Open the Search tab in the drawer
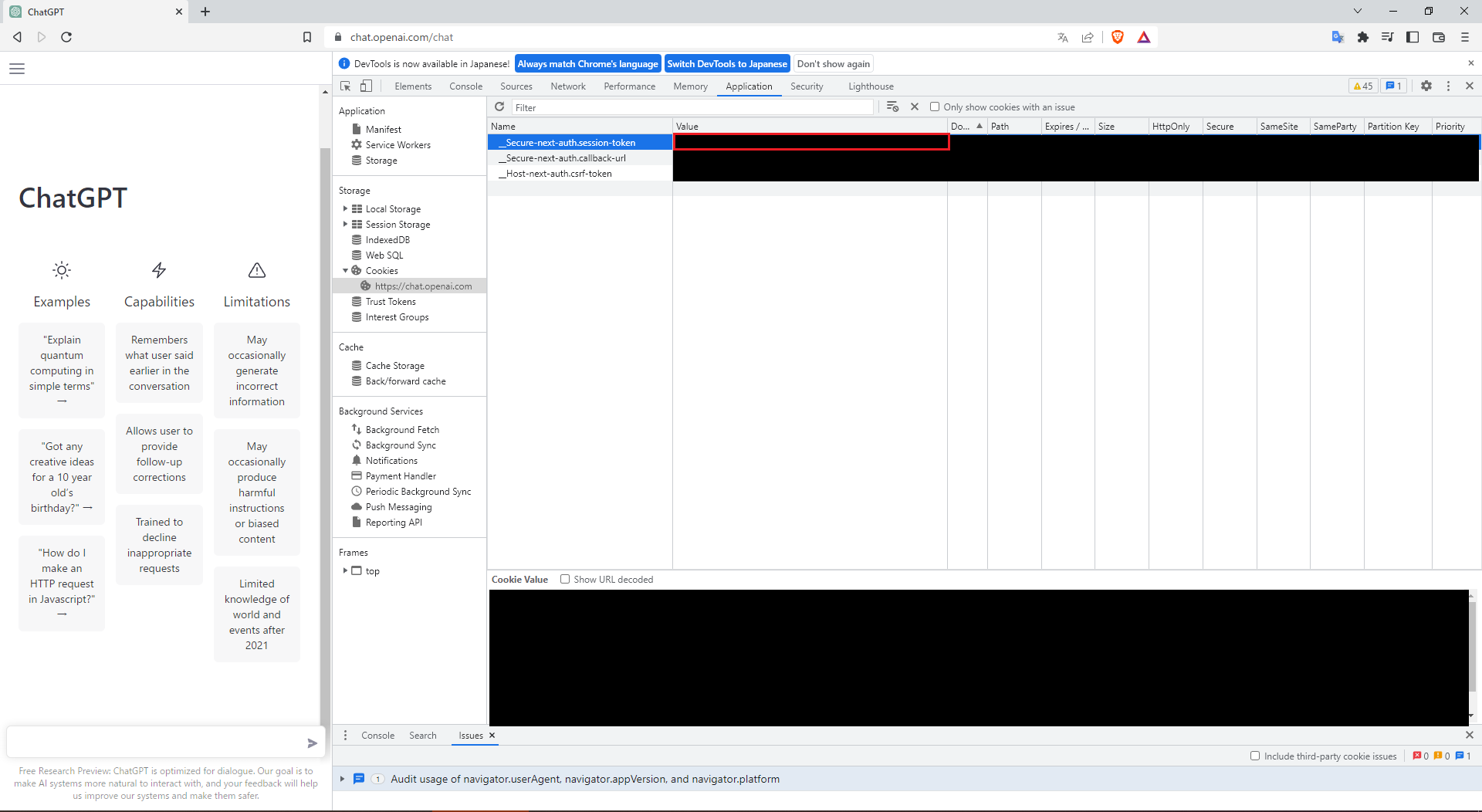This screenshot has width=1482, height=812. (423, 735)
